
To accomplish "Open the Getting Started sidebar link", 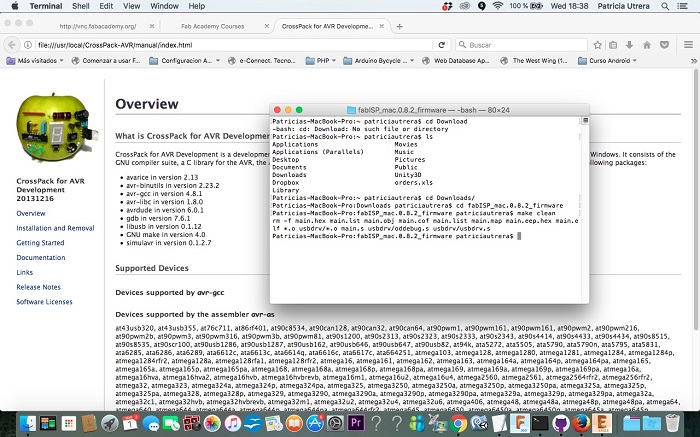I will pyautogui.click(x=40, y=243).
